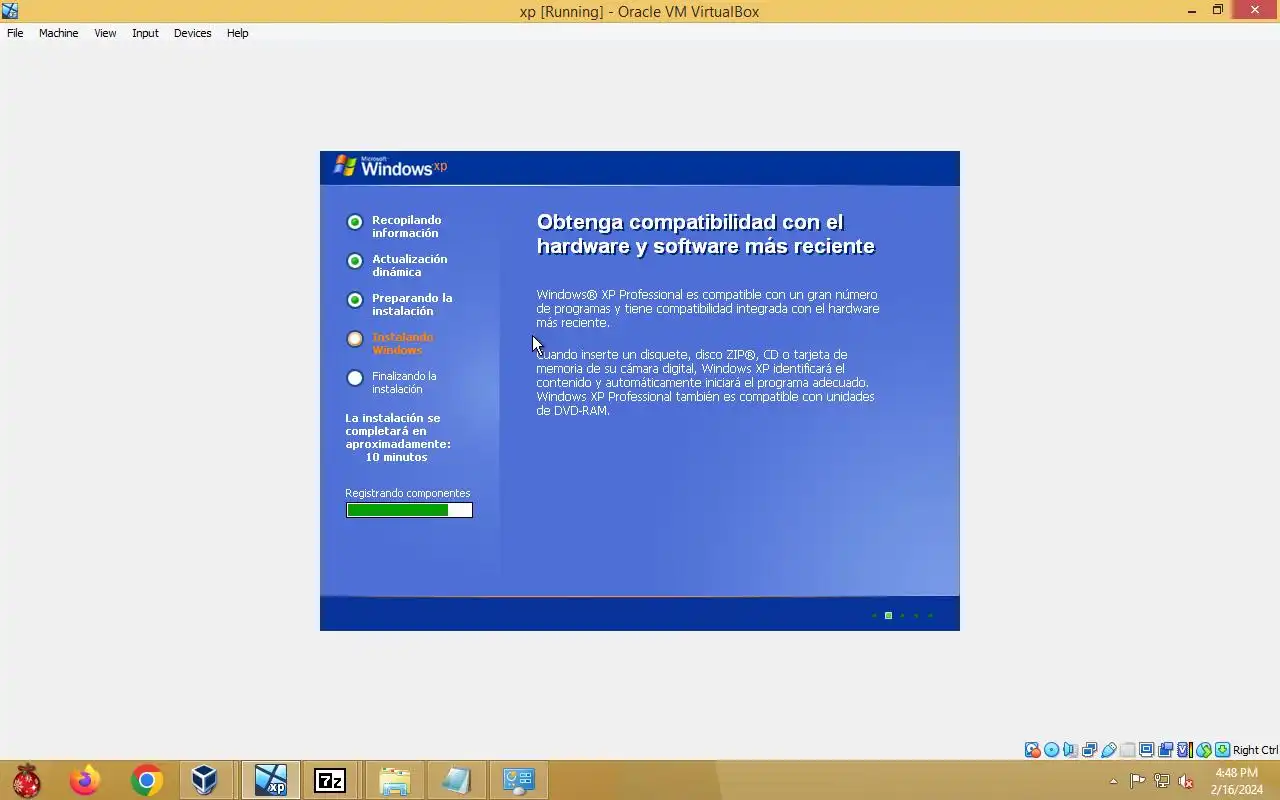Click the Windows XP logo in setup

pyautogui.click(x=390, y=167)
